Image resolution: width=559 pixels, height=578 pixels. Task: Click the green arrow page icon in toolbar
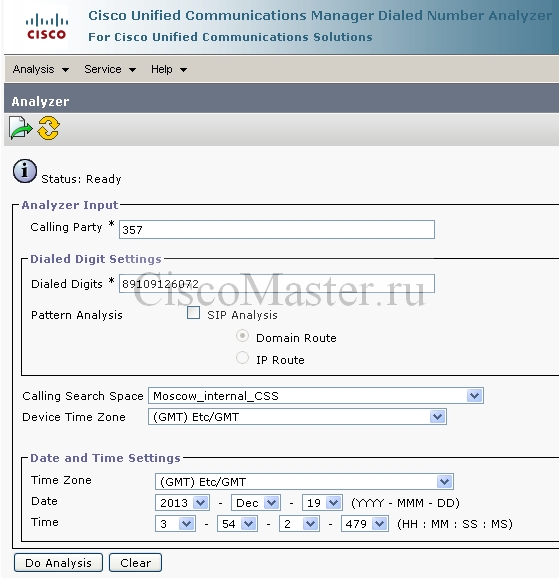pos(21,128)
